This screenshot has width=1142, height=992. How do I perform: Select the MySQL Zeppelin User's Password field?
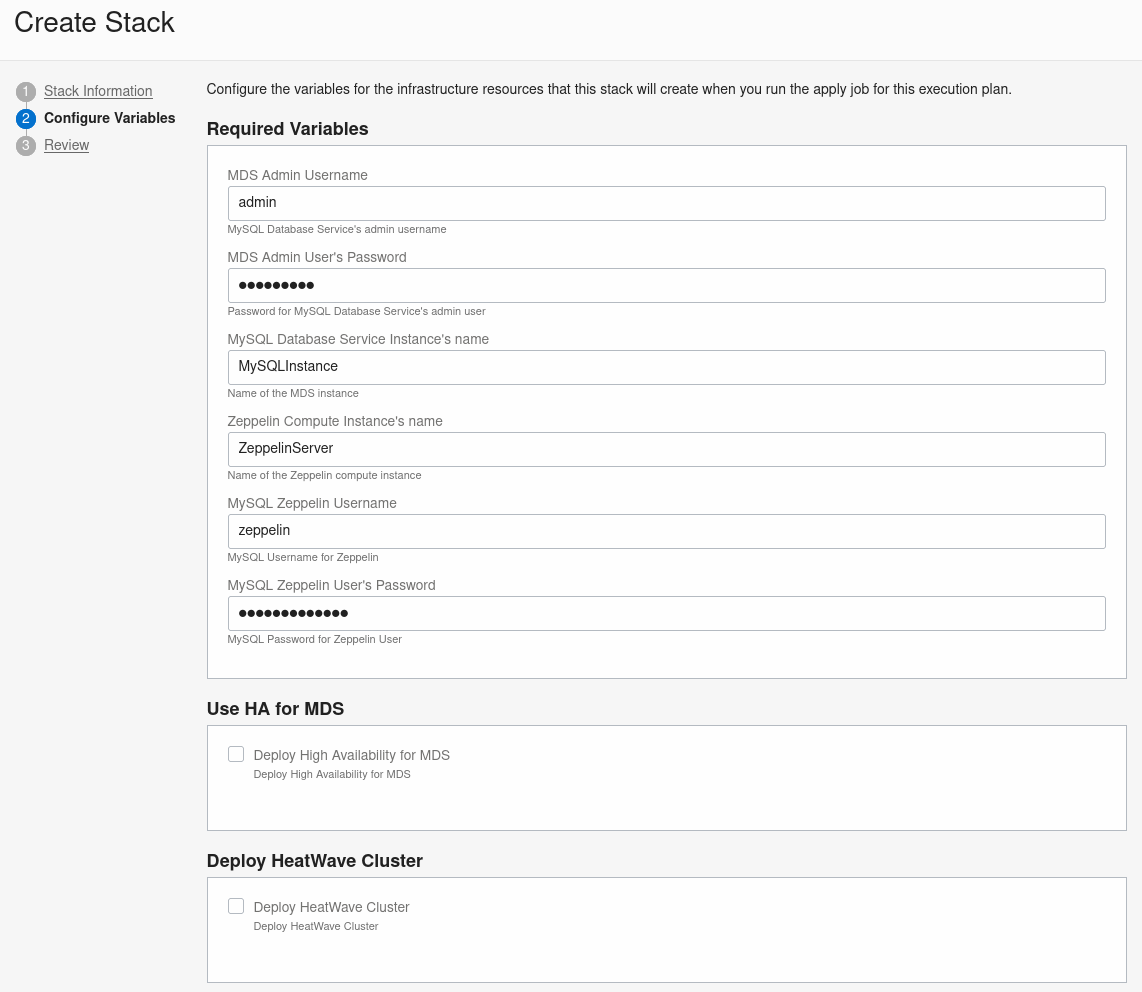coord(666,613)
